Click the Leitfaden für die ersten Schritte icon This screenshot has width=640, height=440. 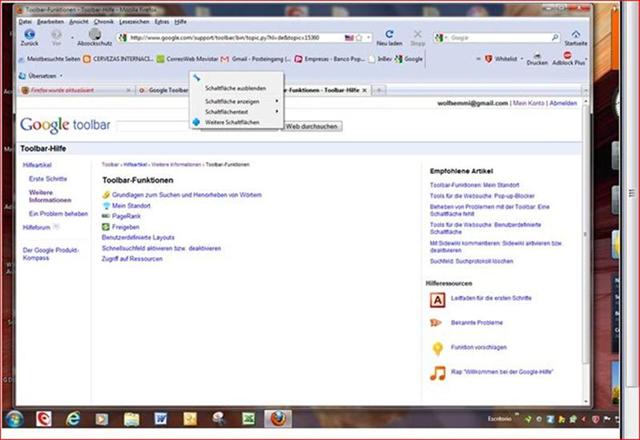coord(437,299)
